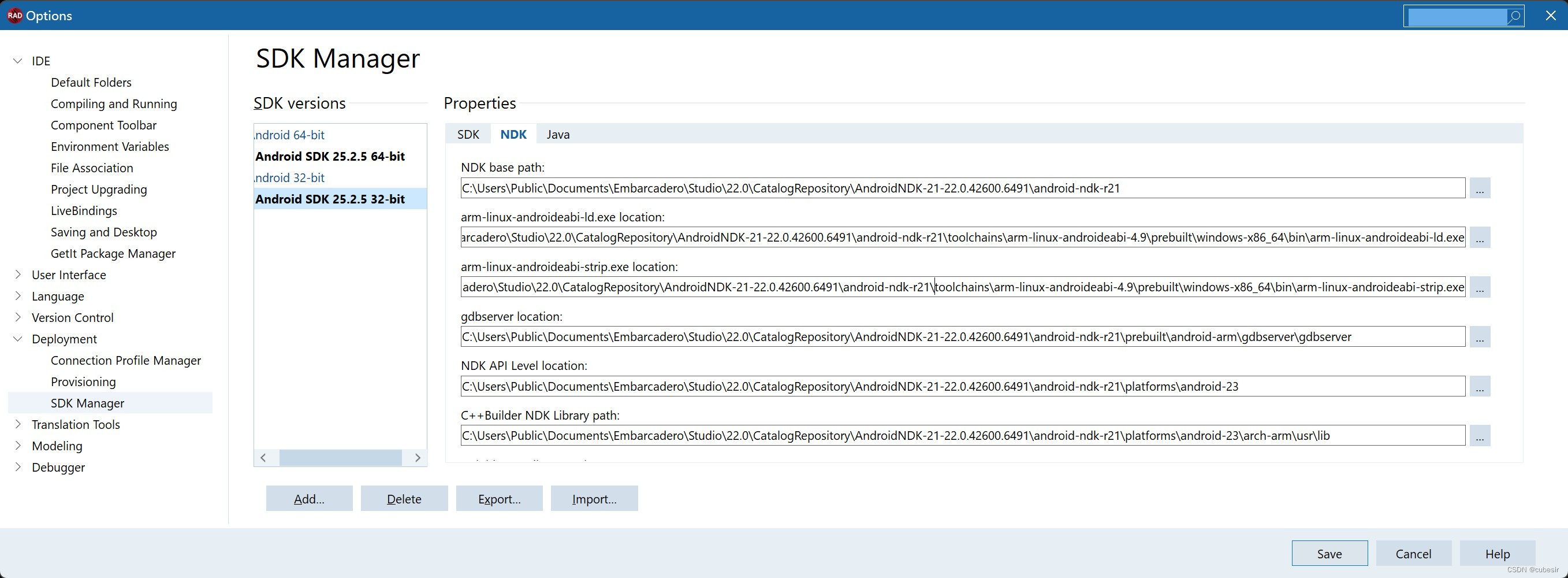Browse for NDK base path
The height and width of the screenshot is (578, 1568).
[x=1480, y=188]
